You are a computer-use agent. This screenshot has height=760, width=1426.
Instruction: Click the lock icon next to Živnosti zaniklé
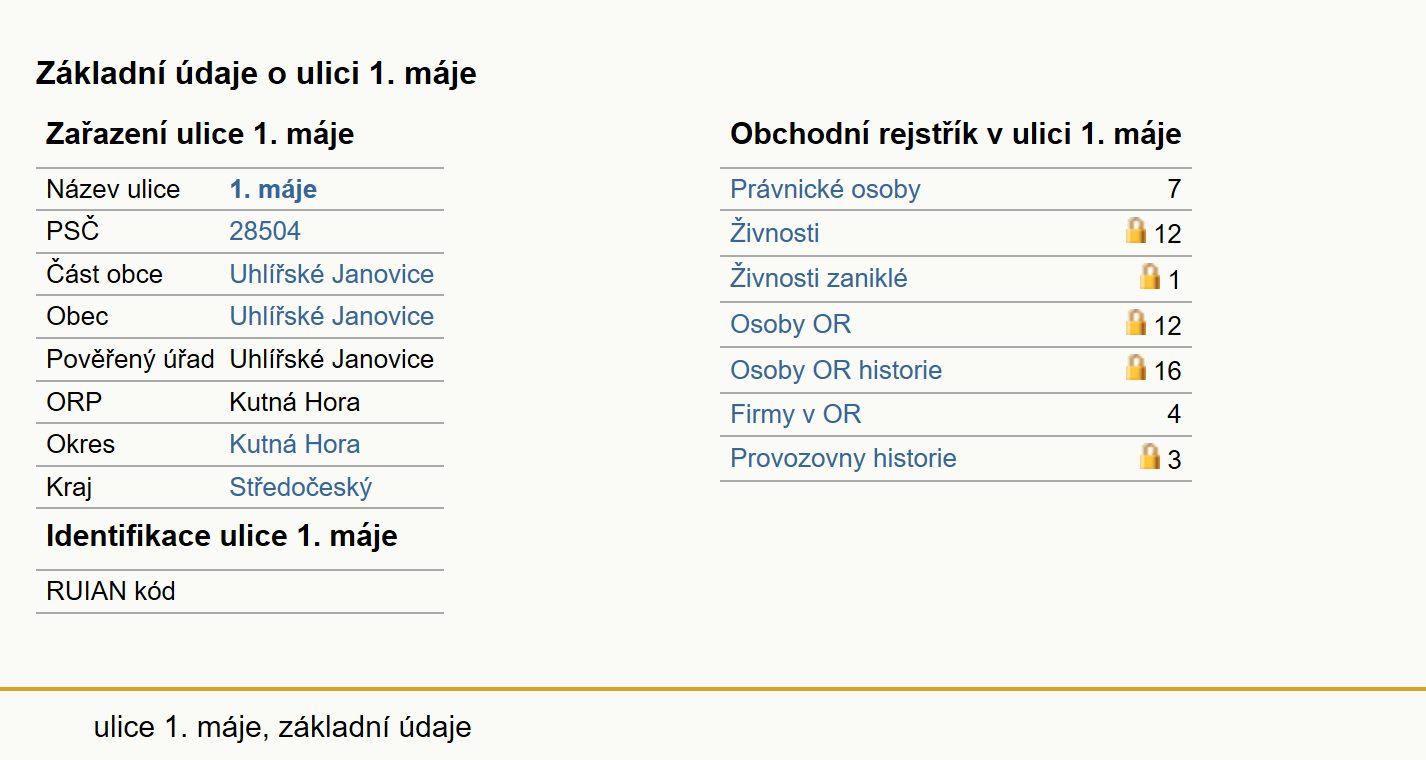pyautogui.click(x=1150, y=277)
